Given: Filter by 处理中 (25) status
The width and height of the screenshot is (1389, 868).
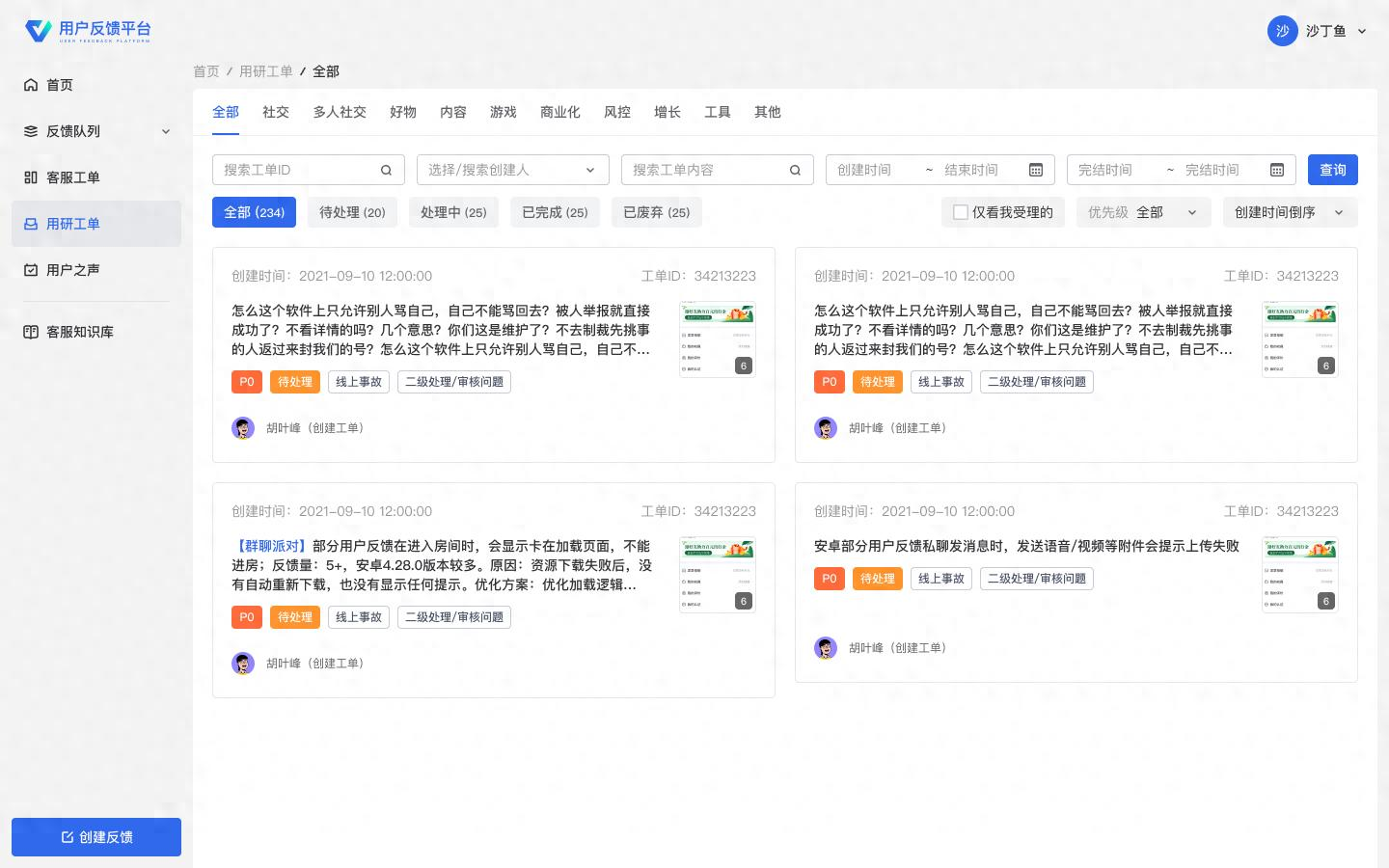Looking at the screenshot, I should 453,212.
